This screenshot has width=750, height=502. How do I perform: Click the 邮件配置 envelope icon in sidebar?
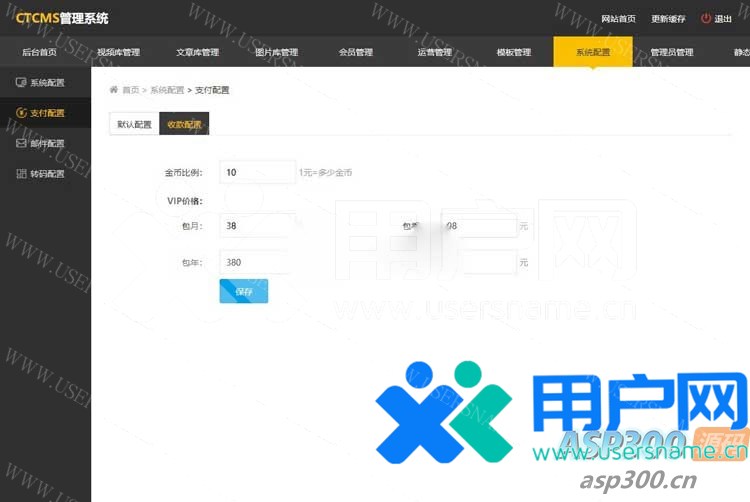pyautogui.click(x=21, y=143)
